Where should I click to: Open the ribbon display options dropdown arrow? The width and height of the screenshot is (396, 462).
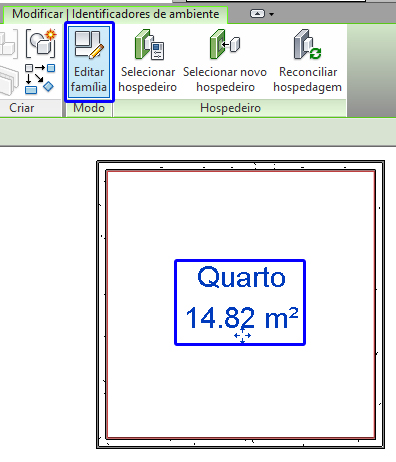(x=271, y=14)
